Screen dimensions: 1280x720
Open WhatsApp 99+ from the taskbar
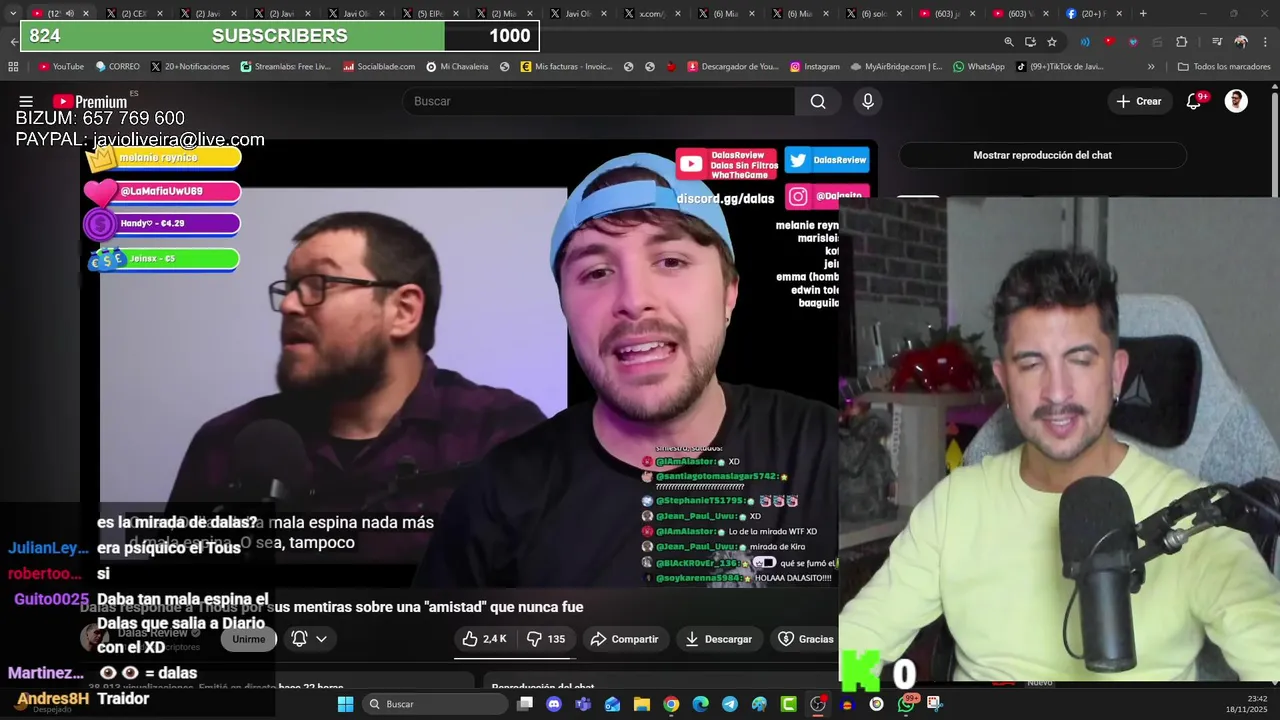906,704
